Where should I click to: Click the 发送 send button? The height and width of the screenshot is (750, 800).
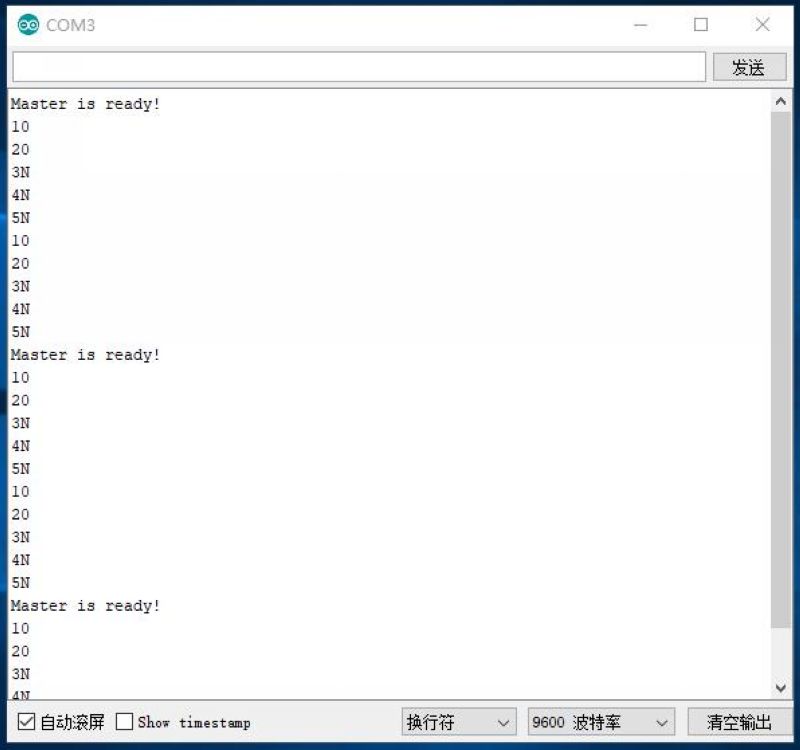[x=749, y=67]
